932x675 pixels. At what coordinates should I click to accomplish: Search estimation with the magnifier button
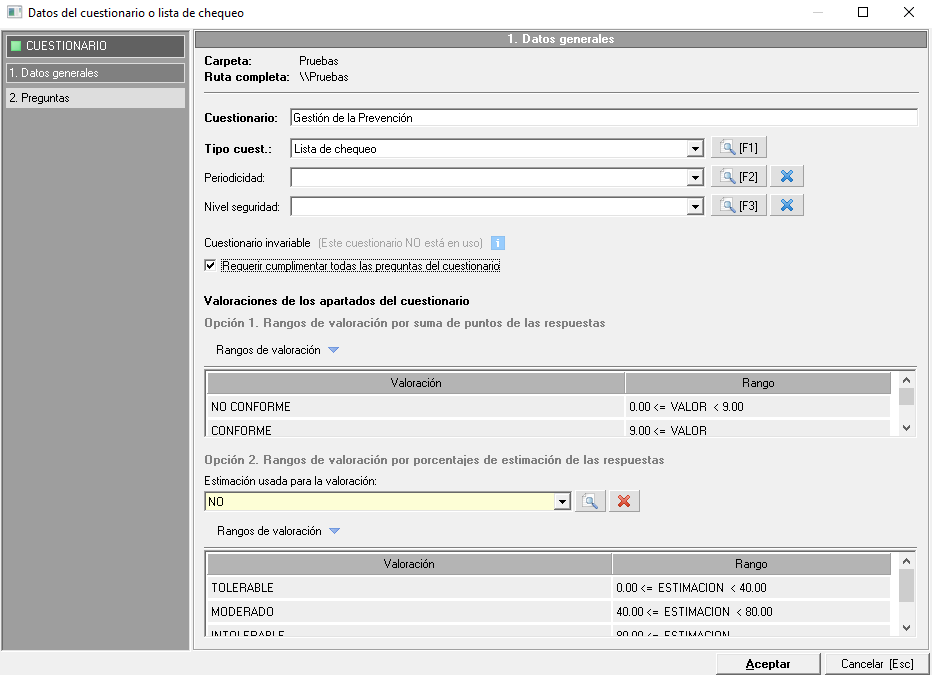[590, 501]
